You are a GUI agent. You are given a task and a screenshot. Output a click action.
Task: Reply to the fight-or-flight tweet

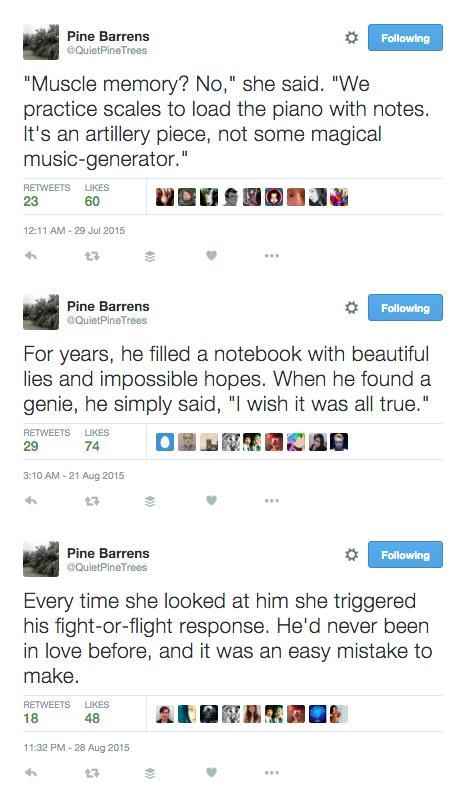tap(31, 772)
